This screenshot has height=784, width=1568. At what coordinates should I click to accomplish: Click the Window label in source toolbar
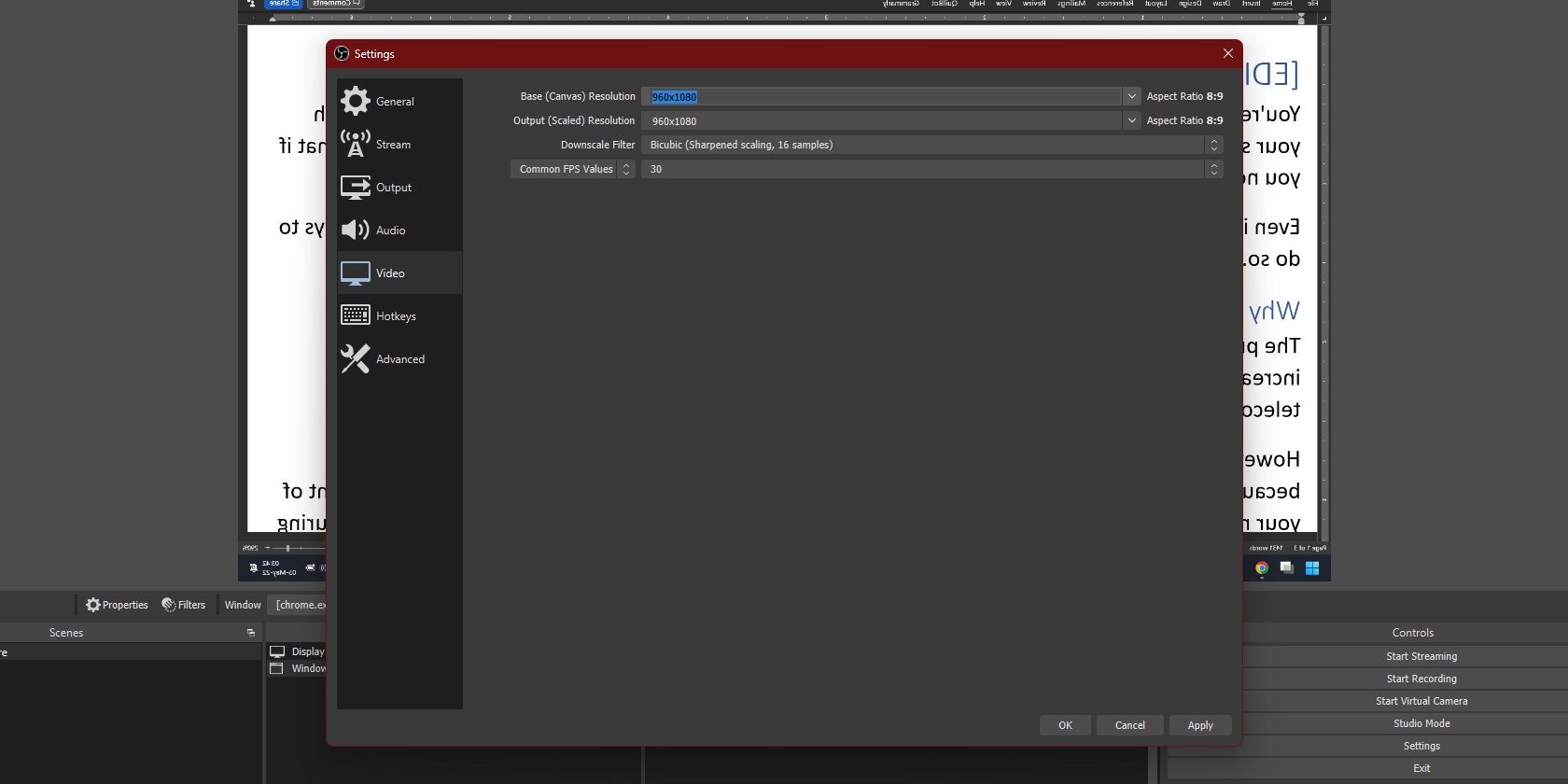243,605
